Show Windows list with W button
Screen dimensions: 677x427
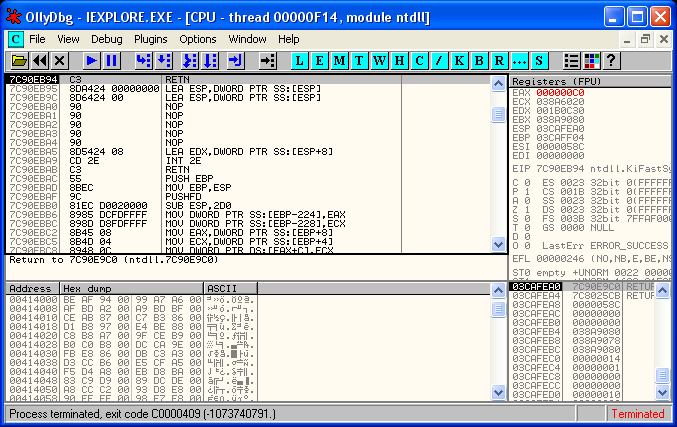[x=380, y=61]
